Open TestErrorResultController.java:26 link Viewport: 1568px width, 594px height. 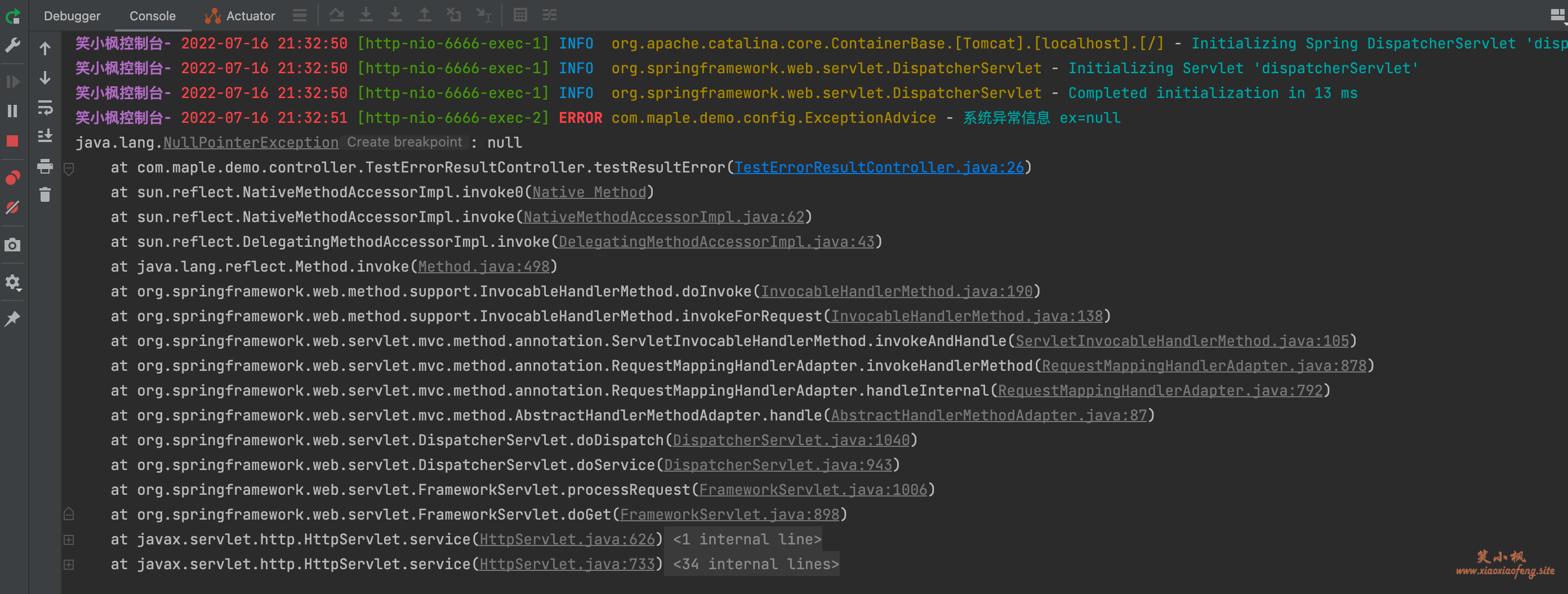[879, 167]
